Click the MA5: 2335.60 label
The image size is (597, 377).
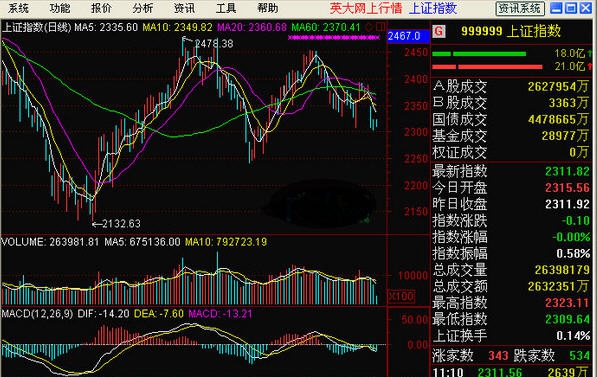(x=106, y=27)
